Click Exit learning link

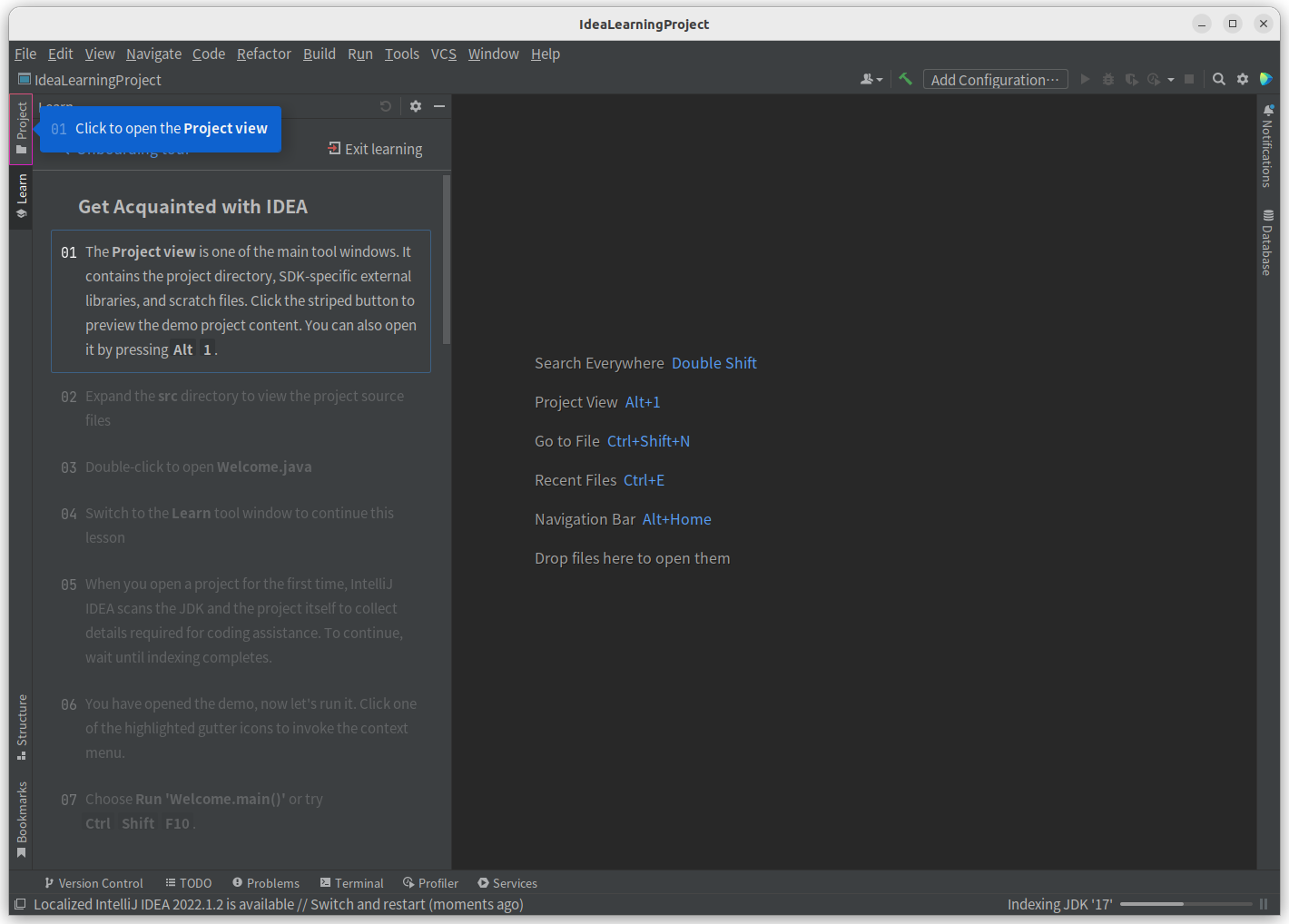click(x=375, y=149)
